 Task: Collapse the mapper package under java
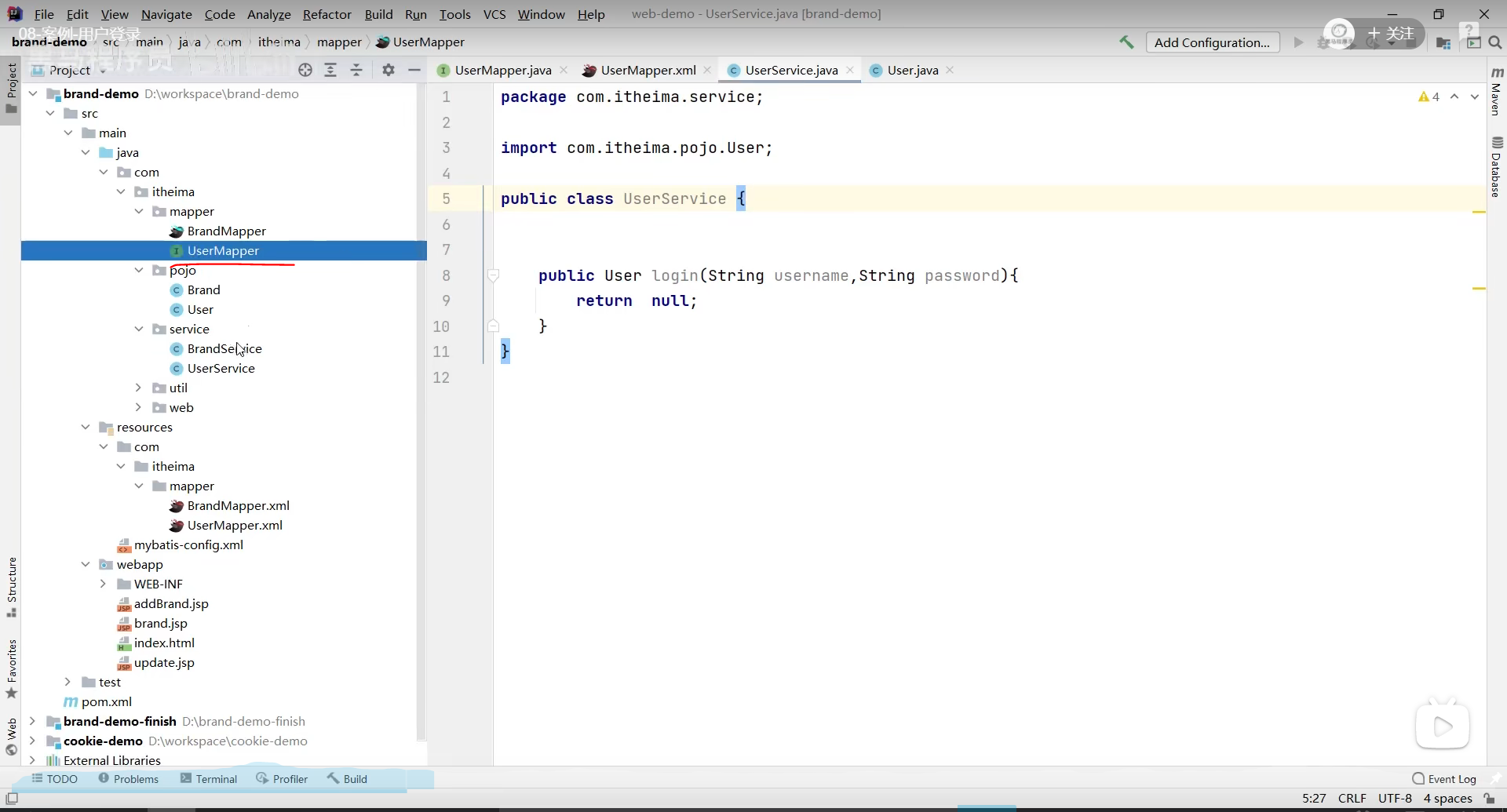tap(138, 211)
